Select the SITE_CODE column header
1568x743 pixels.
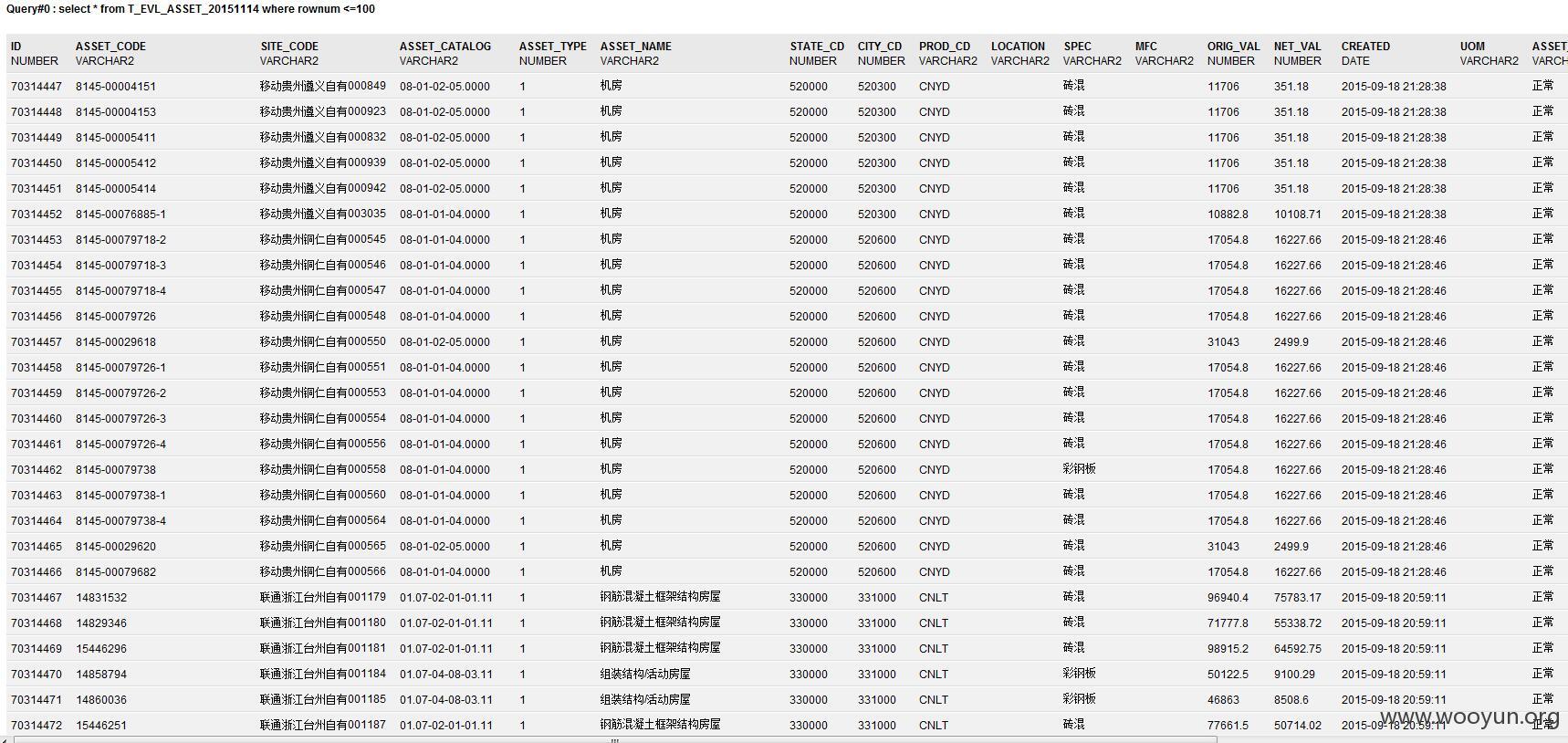tap(289, 47)
